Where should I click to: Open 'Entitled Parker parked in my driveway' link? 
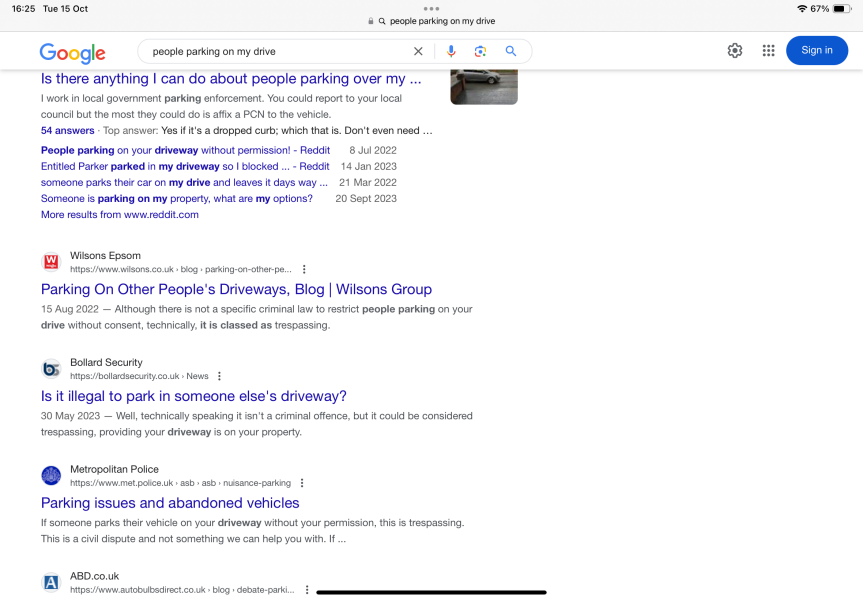[x=185, y=166]
